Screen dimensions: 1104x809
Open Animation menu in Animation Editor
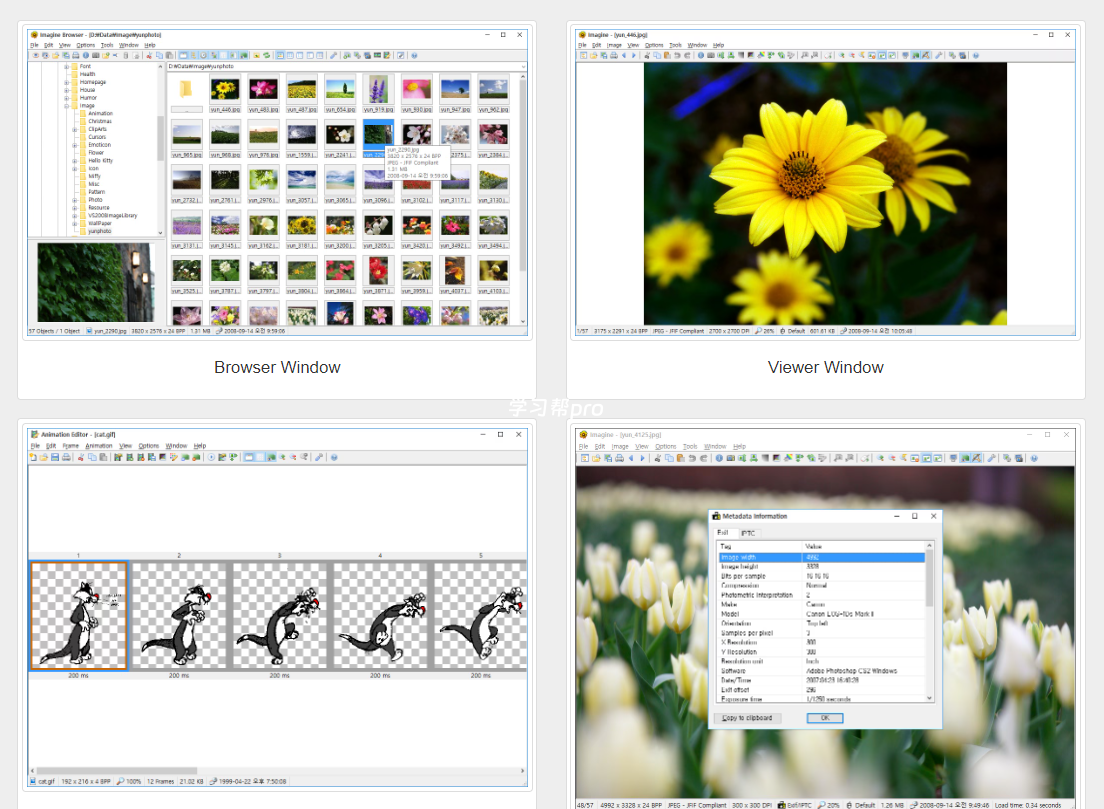[x=99, y=446]
